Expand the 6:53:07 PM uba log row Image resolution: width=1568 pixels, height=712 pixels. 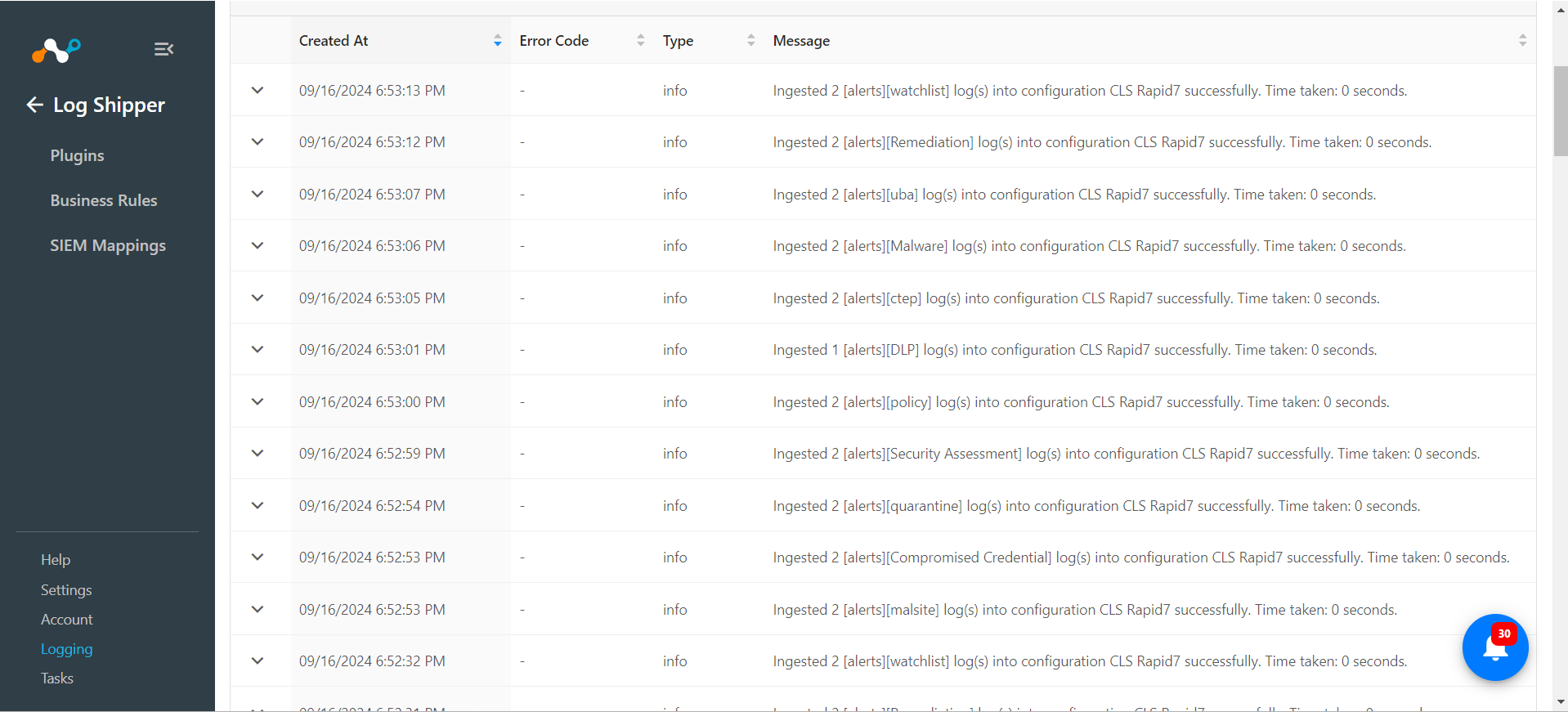(258, 194)
